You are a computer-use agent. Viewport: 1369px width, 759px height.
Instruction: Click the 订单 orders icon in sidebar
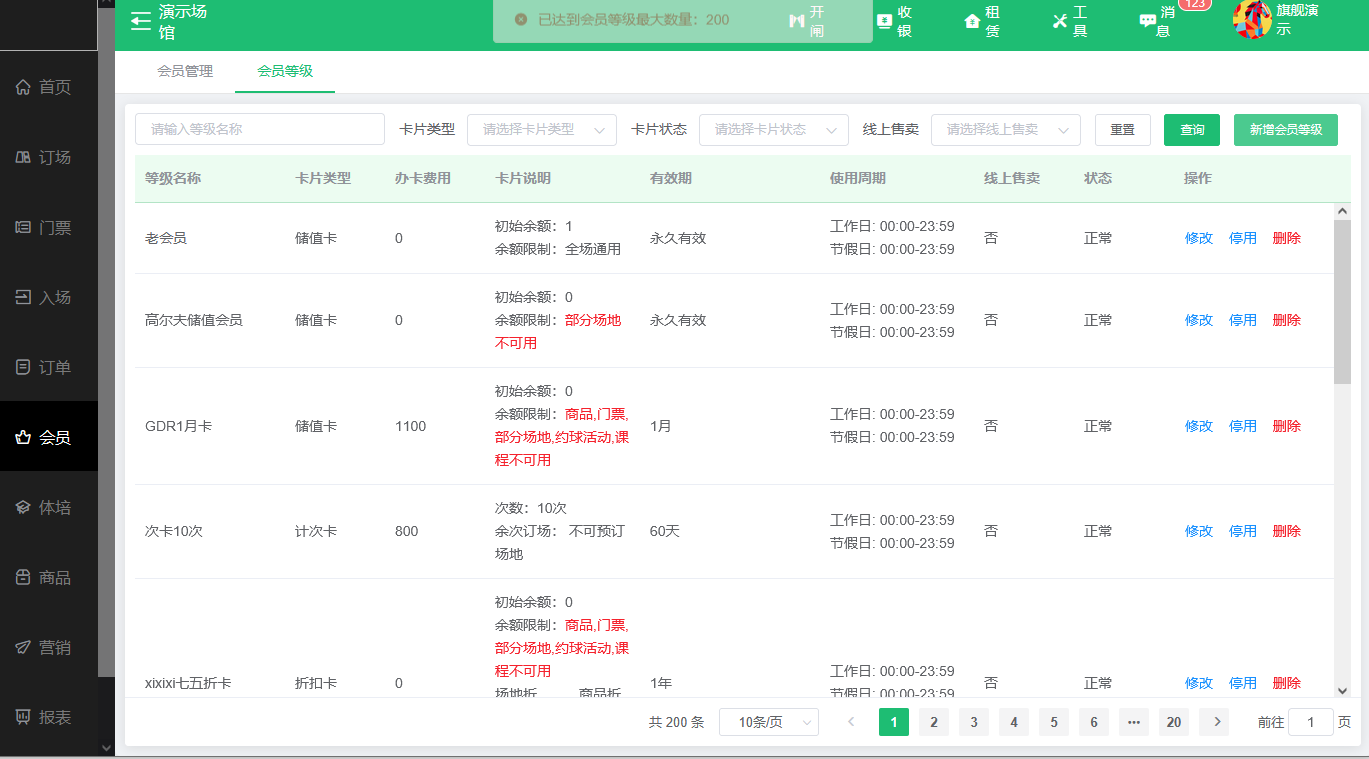[x=24, y=367]
